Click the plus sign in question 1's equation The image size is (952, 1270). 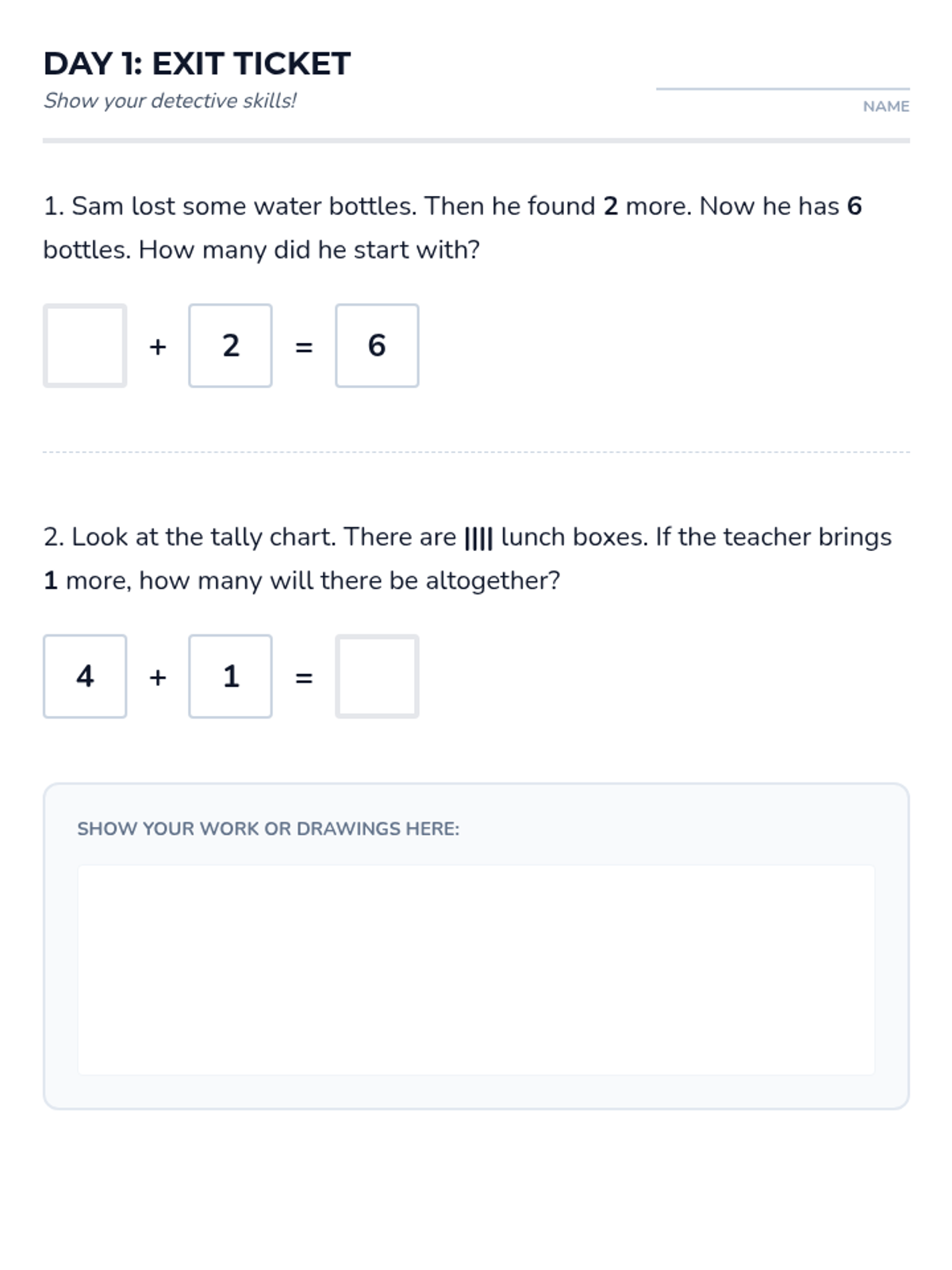[x=158, y=347]
